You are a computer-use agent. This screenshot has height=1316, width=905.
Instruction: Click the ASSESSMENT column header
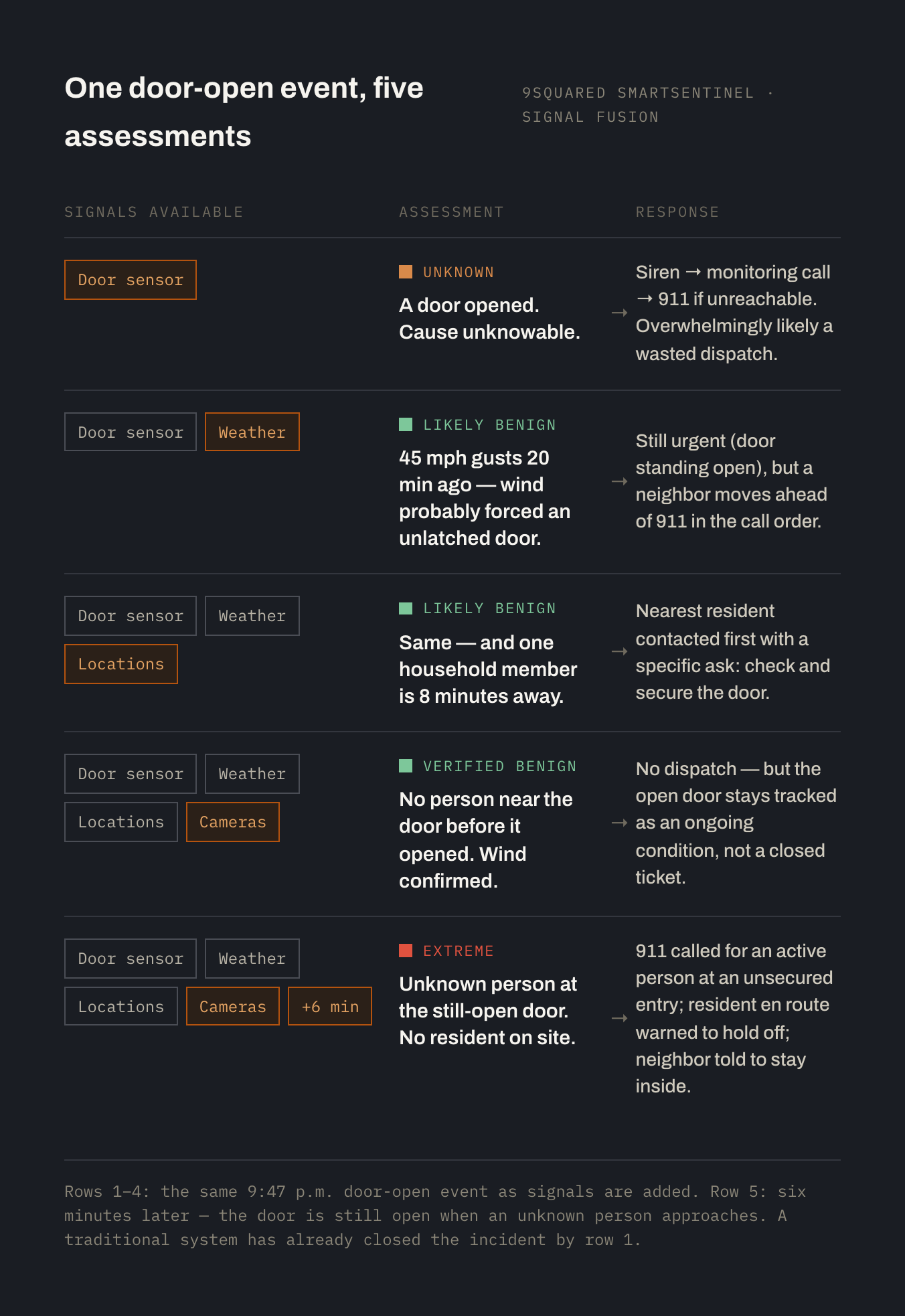tap(451, 212)
